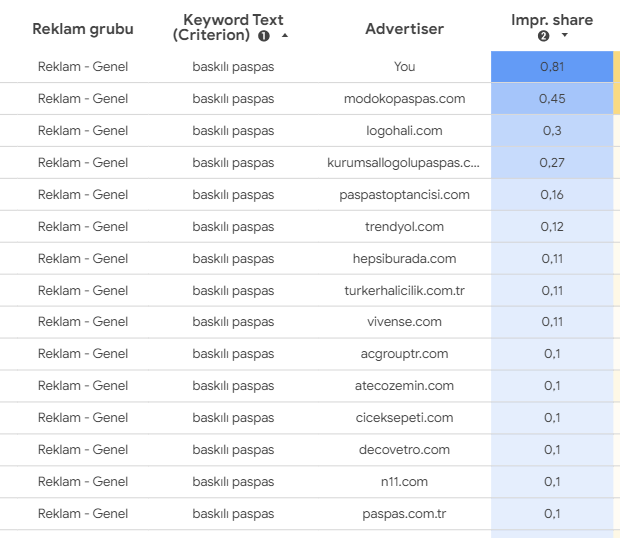Select 'Reklam - Genel' in the ciceksepeti.com row
Image resolution: width=620 pixels, height=538 pixels.
(83, 417)
